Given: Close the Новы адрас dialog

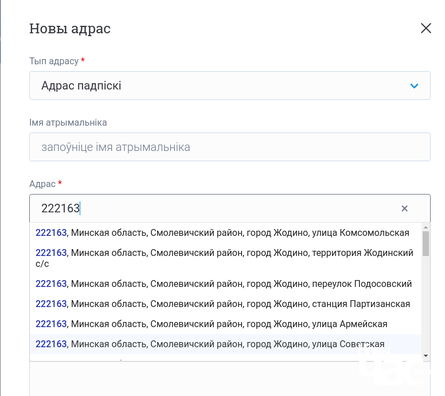Looking at the screenshot, I should [426, 28].
